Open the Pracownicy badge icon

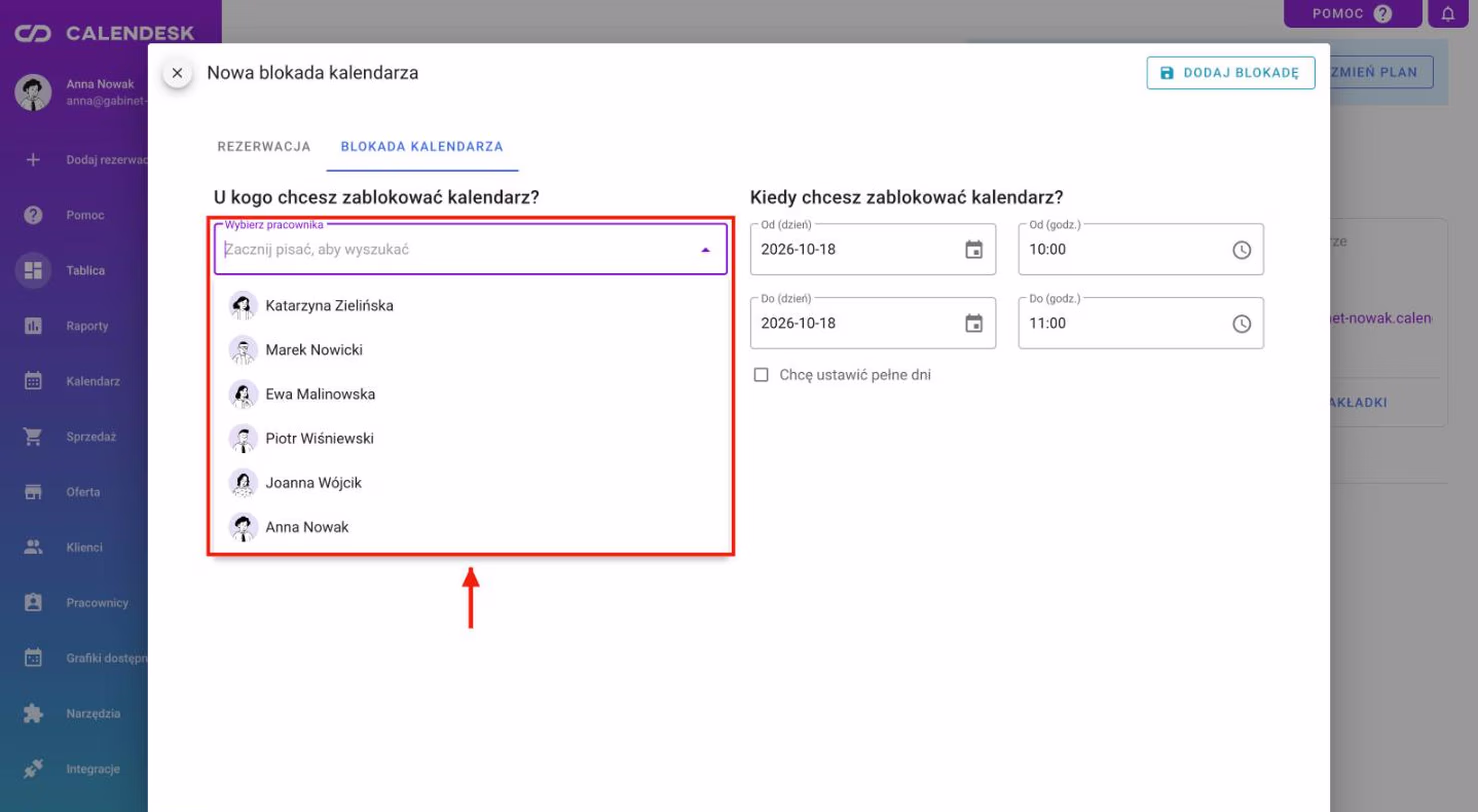pyautogui.click(x=33, y=603)
